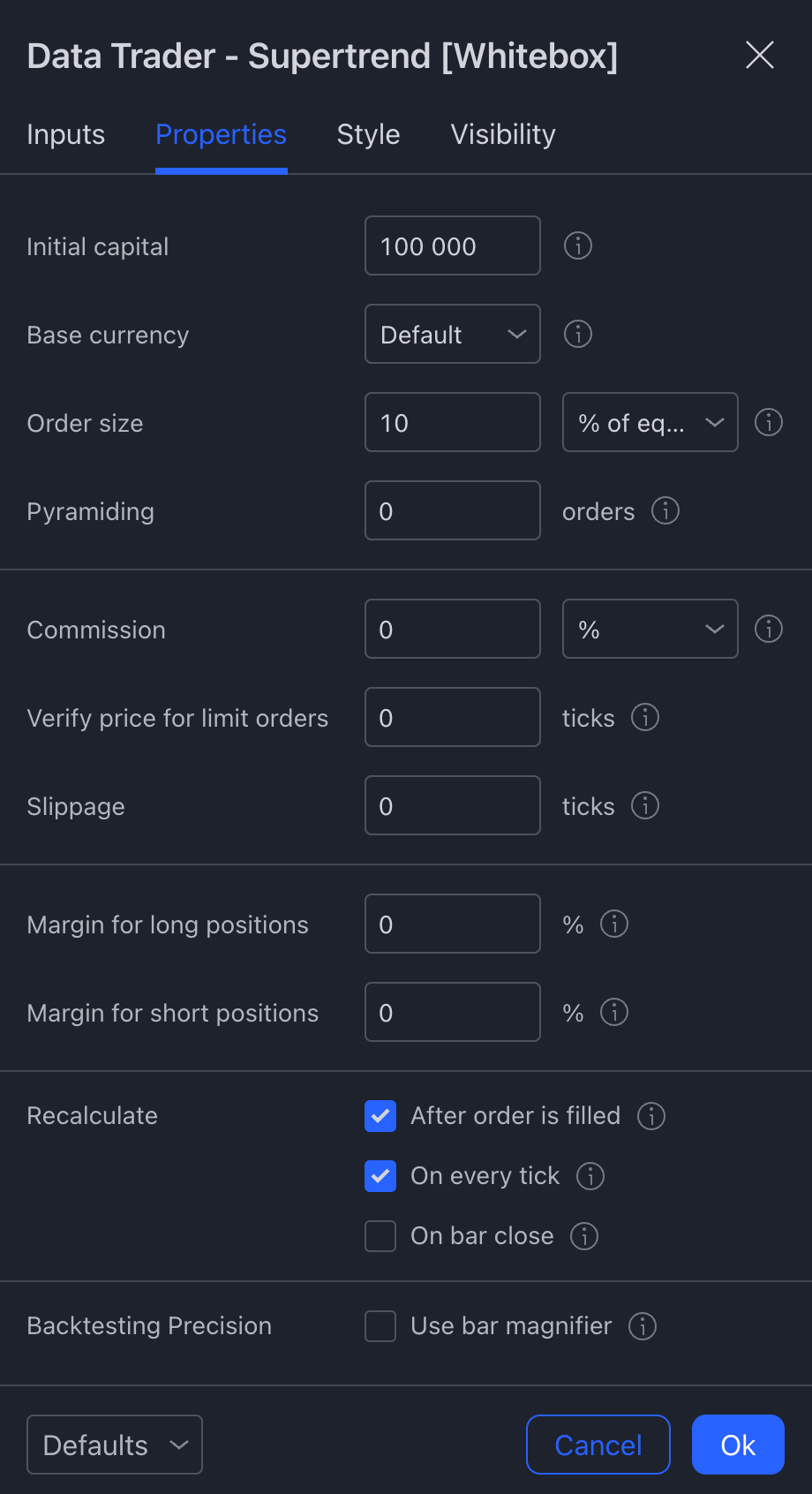812x1494 pixels.
Task: Click info icon in Commission row
Action: tap(769, 629)
